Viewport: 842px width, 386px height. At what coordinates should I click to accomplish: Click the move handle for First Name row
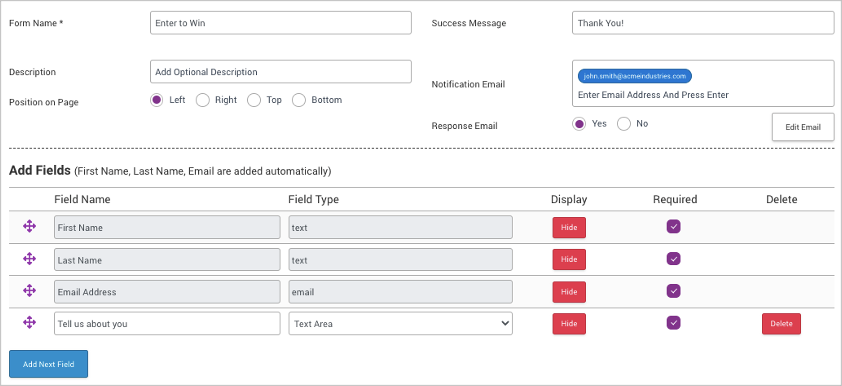click(x=30, y=227)
